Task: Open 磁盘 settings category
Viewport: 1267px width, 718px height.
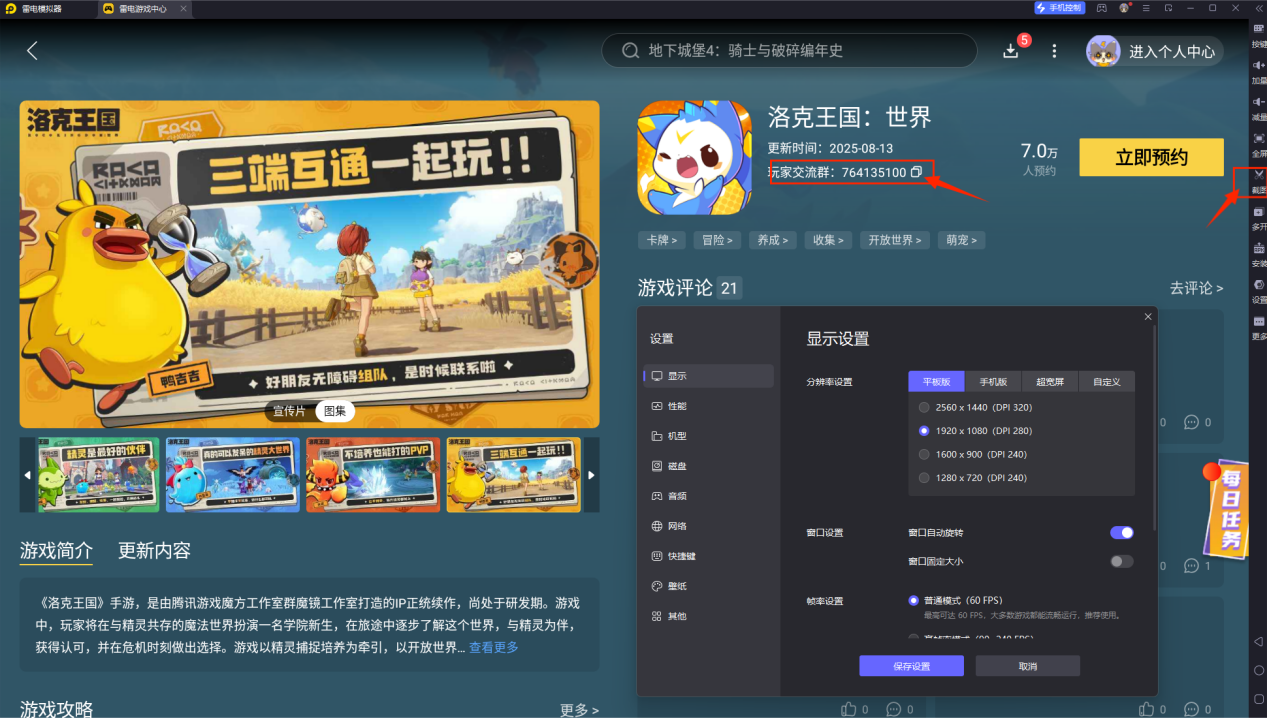Action: 709,466
